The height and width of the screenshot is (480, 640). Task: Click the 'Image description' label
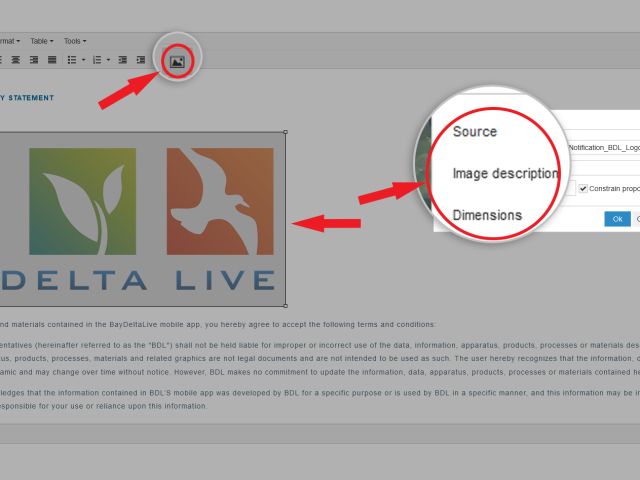(505, 173)
